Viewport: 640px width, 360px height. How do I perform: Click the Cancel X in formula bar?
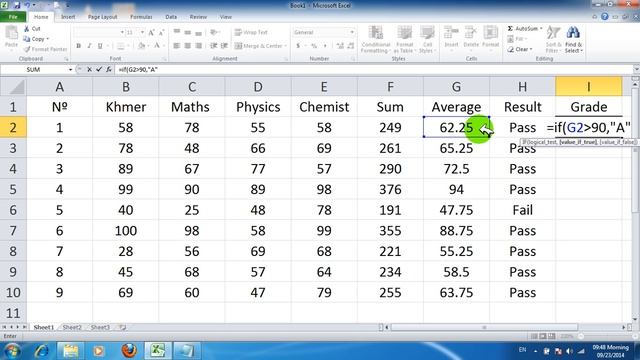tap(89, 70)
